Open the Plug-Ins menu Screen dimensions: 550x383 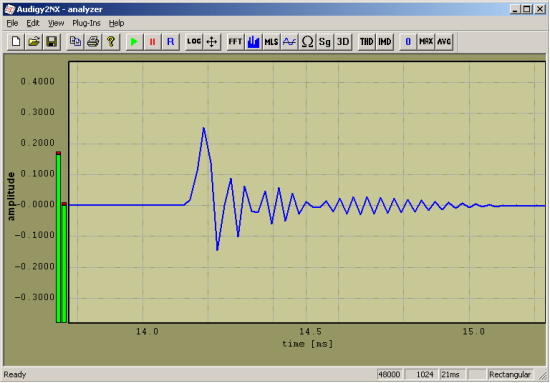[x=86, y=23]
